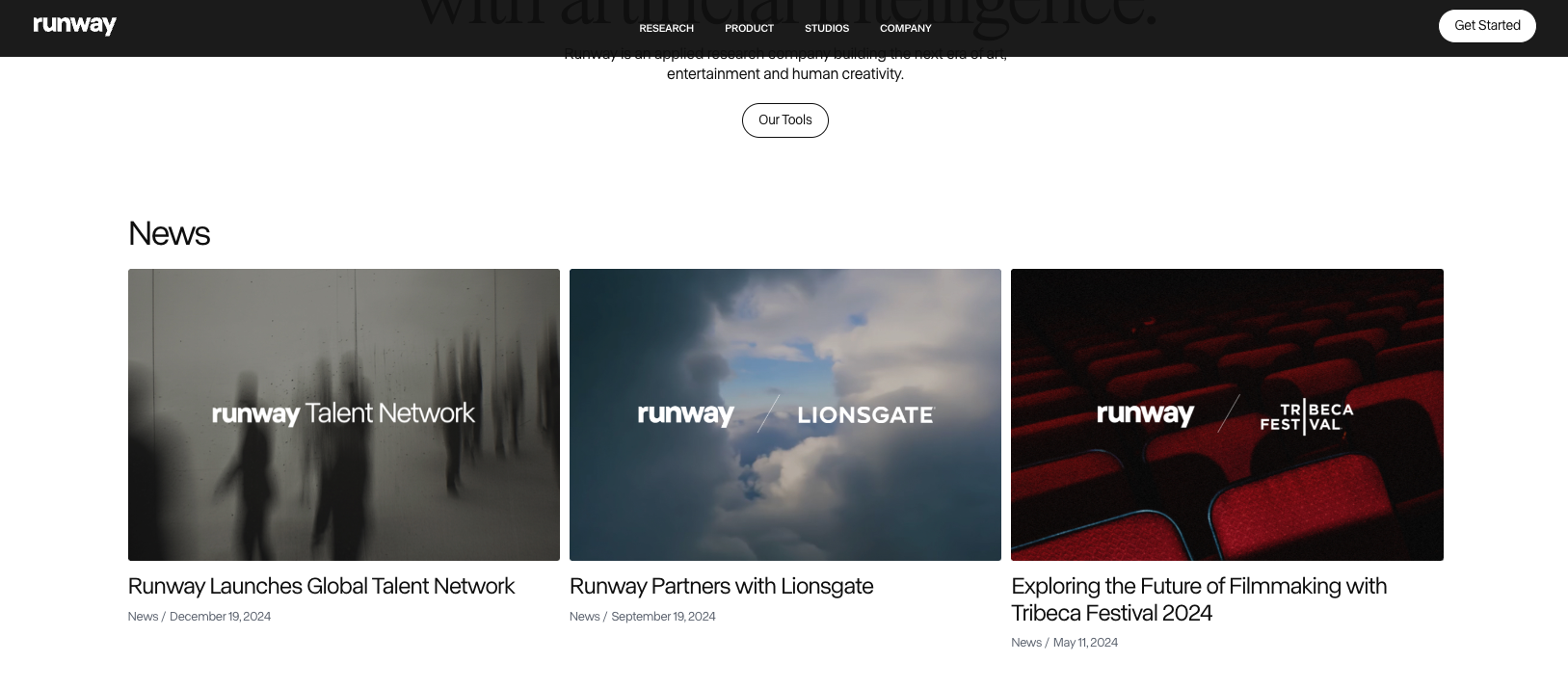Click the May 11, 2024 date
The height and width of the screenshot is (689, 1568).
tap(1085, 643)
